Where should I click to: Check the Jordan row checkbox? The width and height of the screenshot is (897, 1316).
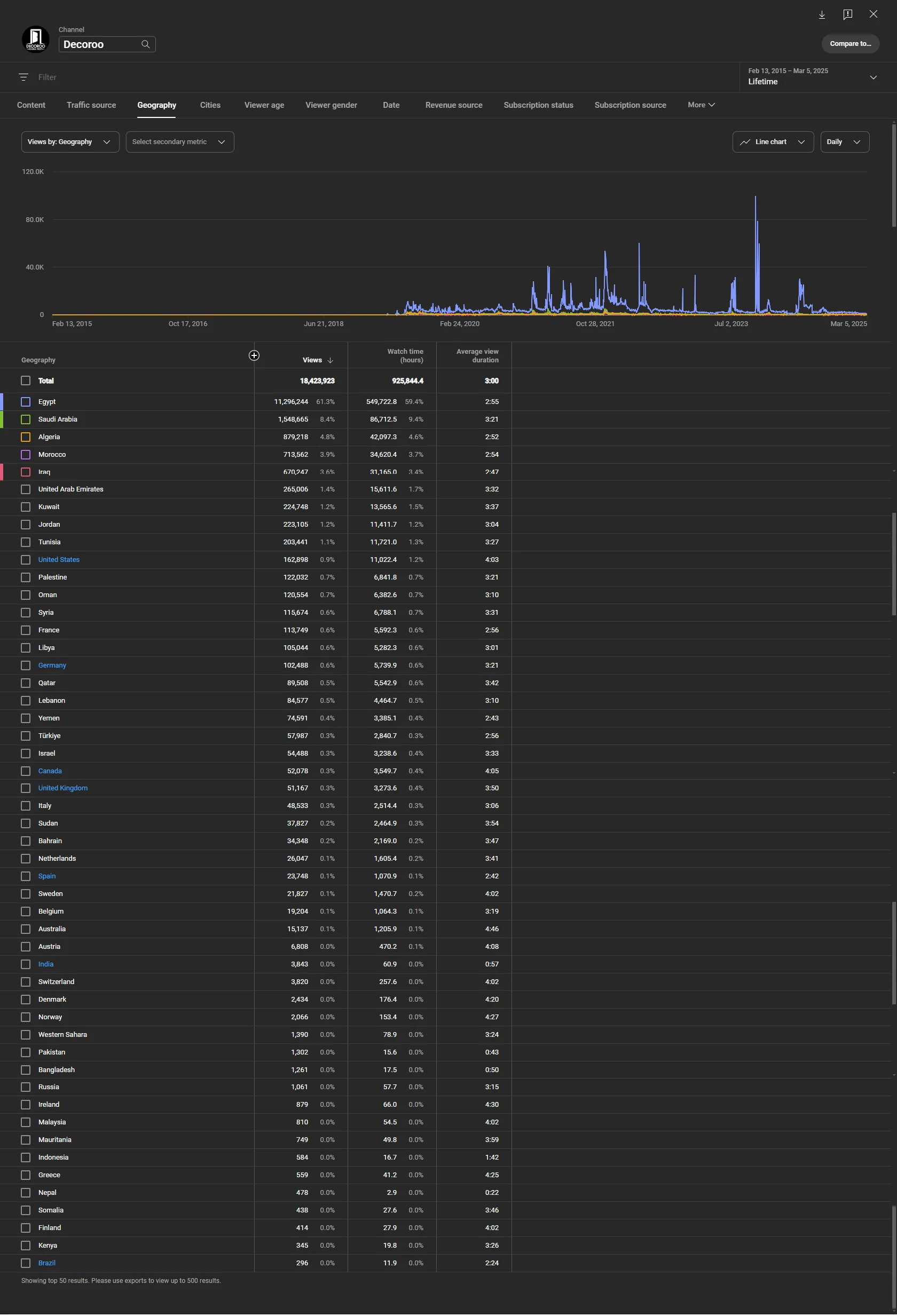tap(26, 525)
